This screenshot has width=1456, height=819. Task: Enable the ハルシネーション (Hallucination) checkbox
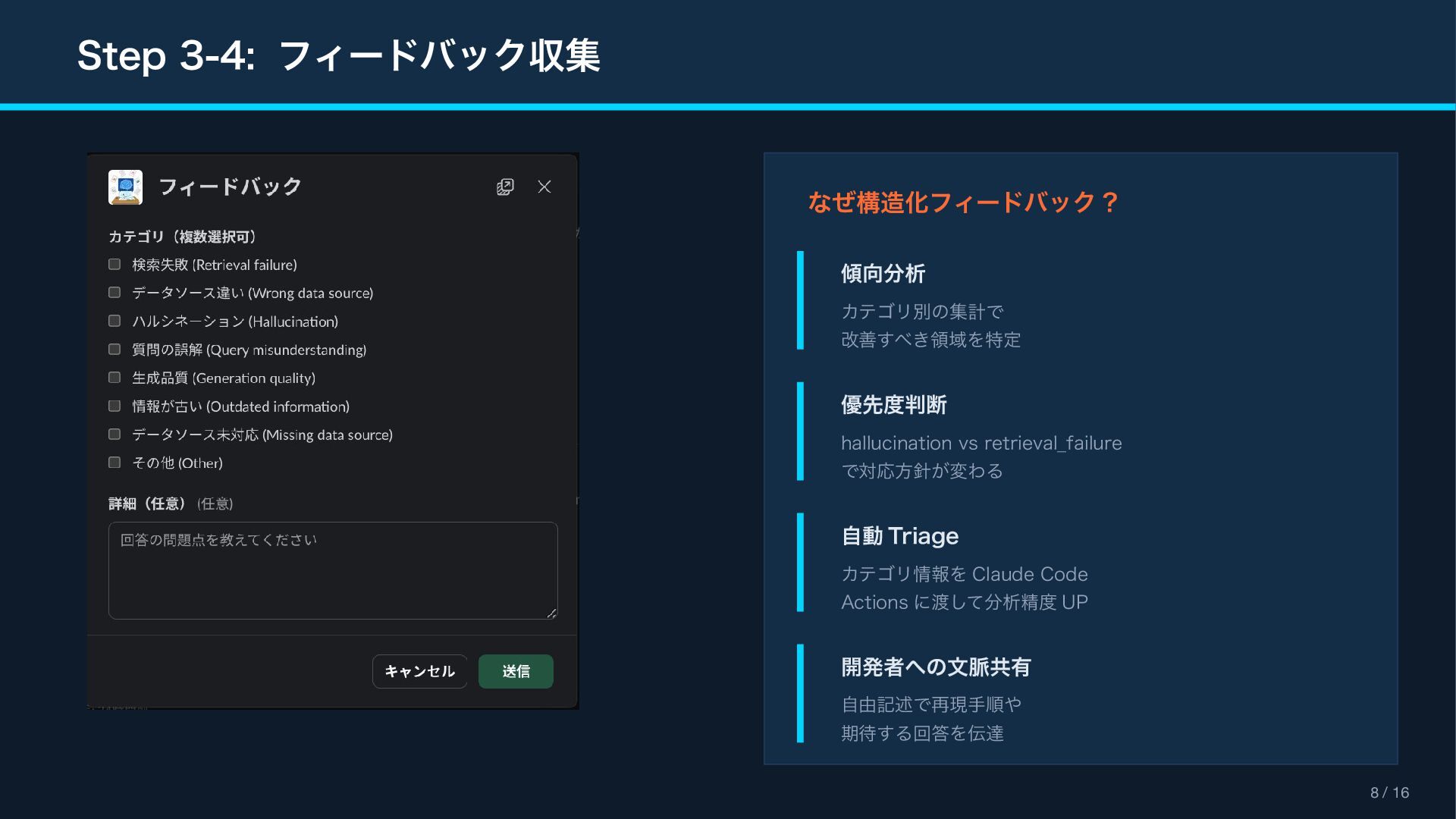click(x=115, y=321)
